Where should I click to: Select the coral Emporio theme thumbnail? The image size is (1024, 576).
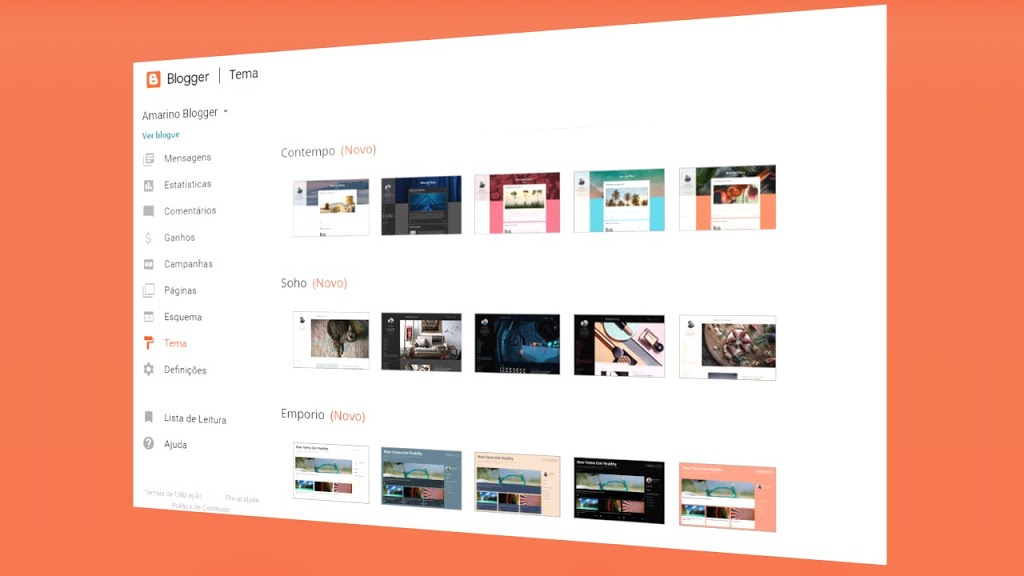tap(728, 498)
